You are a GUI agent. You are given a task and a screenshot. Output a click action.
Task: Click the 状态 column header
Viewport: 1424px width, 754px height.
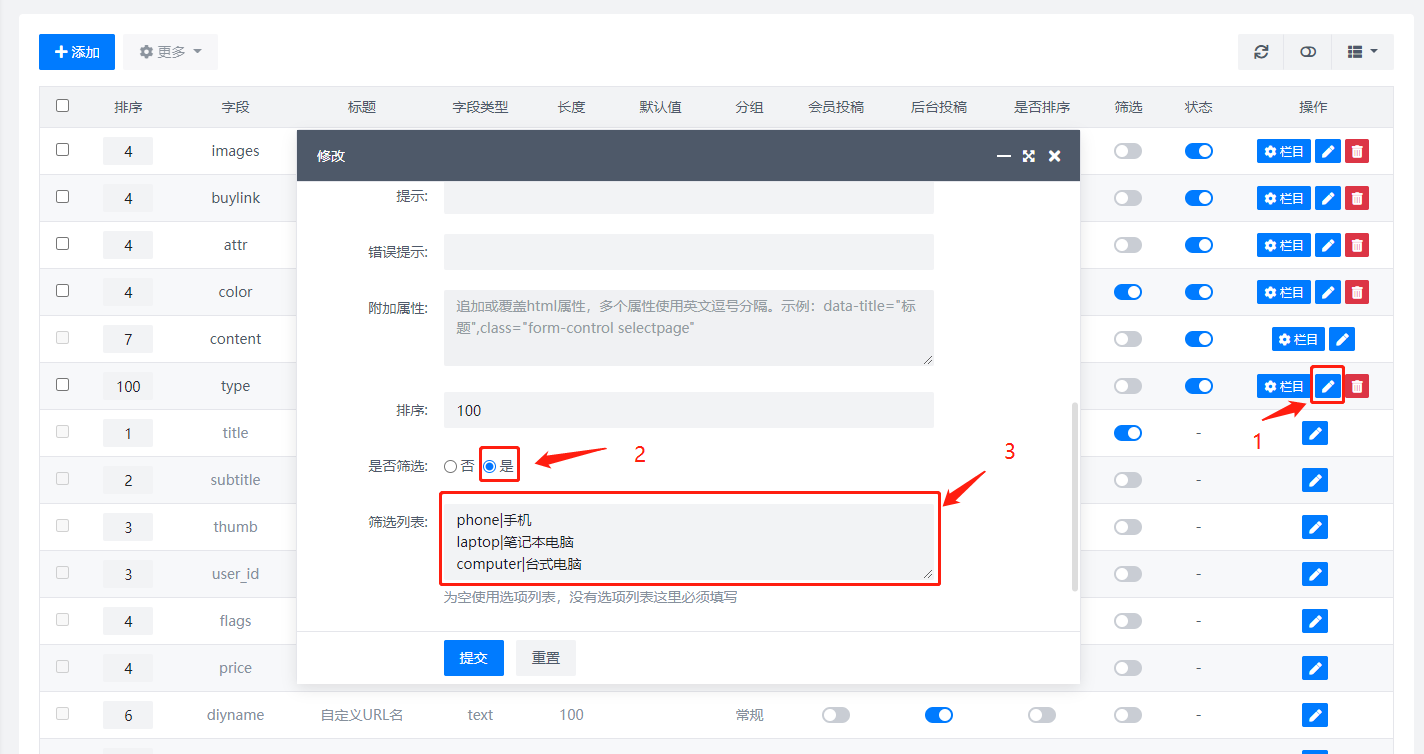(x=1199, y=107)
